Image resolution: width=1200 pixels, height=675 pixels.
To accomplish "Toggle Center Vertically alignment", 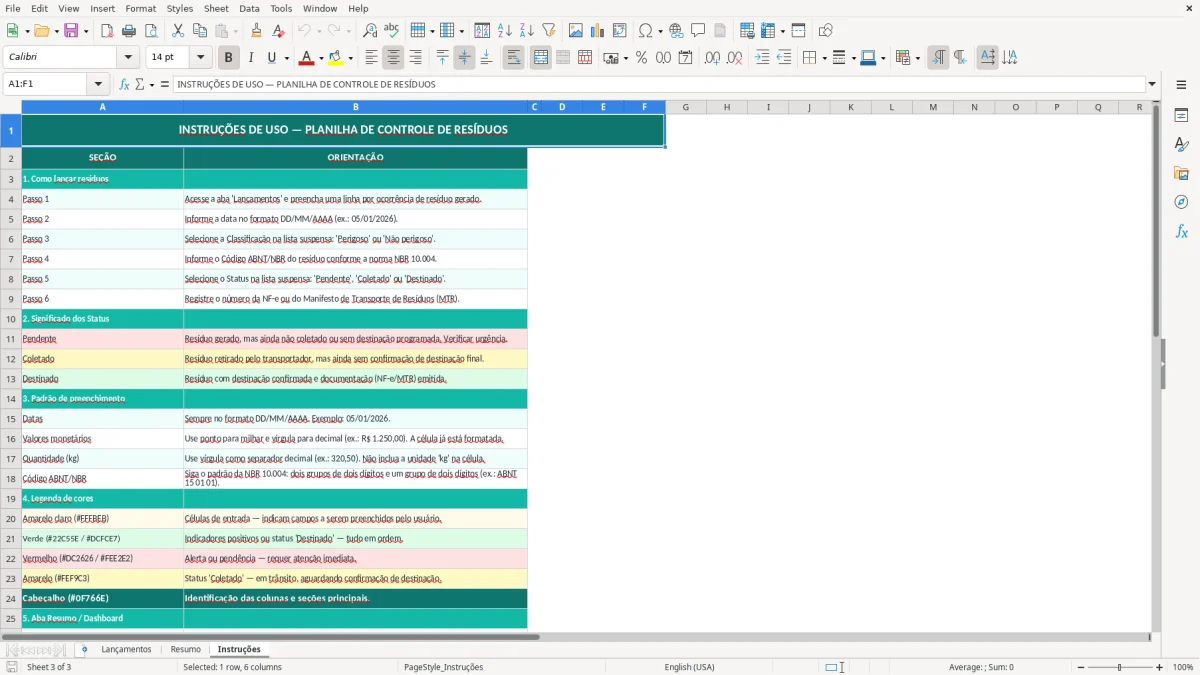I will [464, 58].
